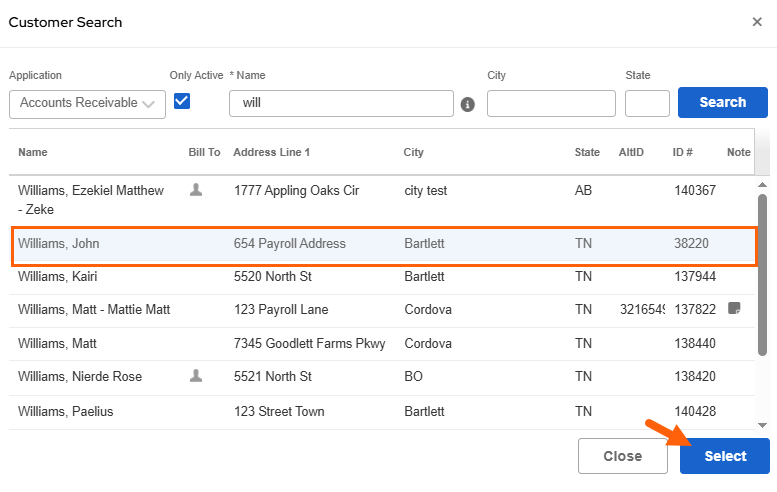Click the Name input containing 'will'
The width and height of the screenshot is (777, 492).
341,103
